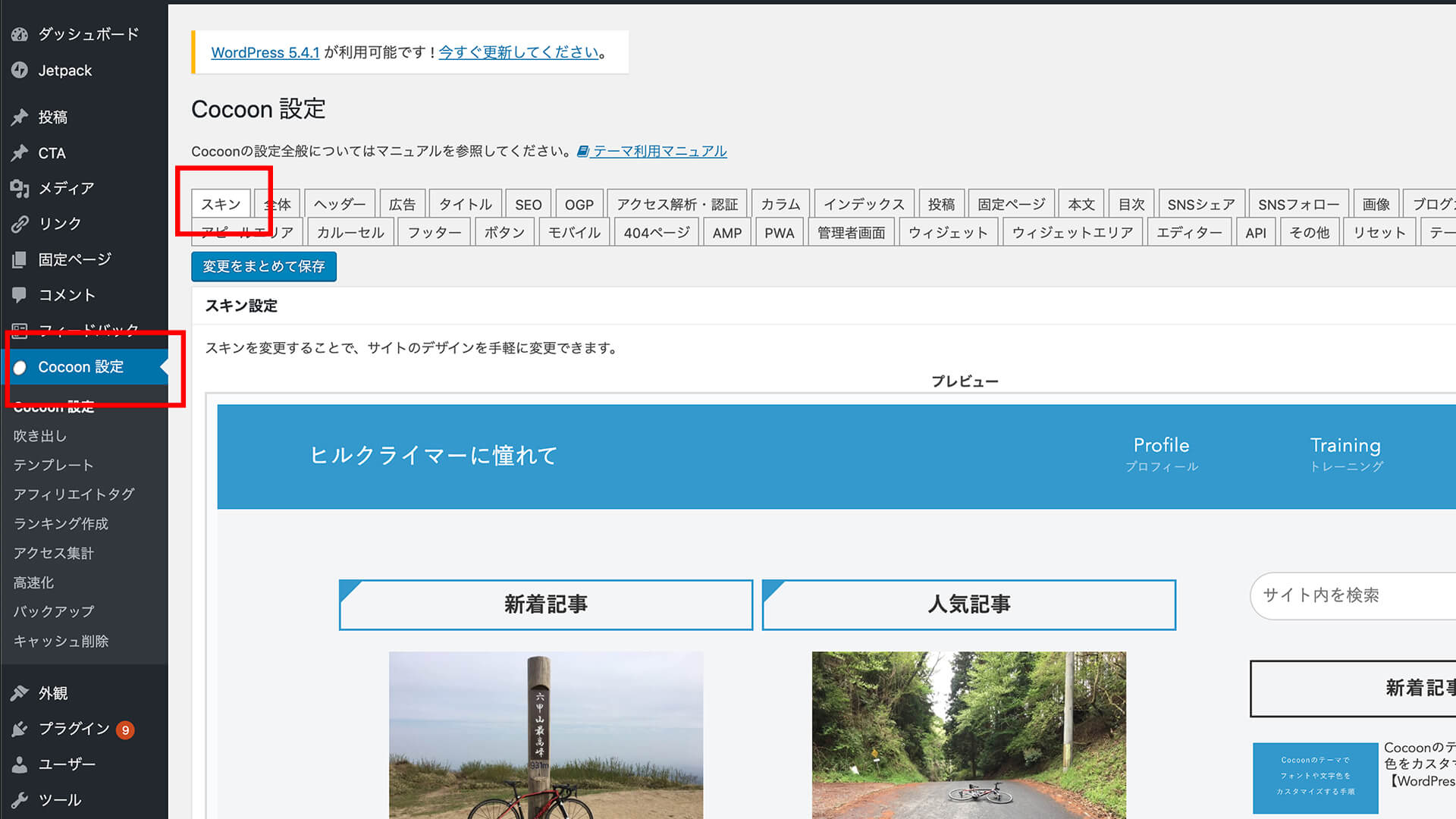Click the Dashboard gauge icon
Screen dimensions: 1456x819
tap(20, 34)
